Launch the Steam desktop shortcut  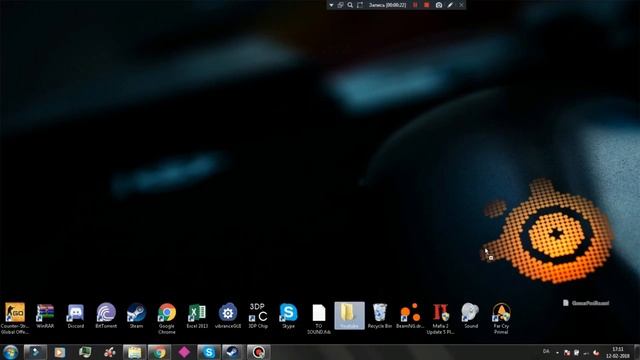point(136,316)
